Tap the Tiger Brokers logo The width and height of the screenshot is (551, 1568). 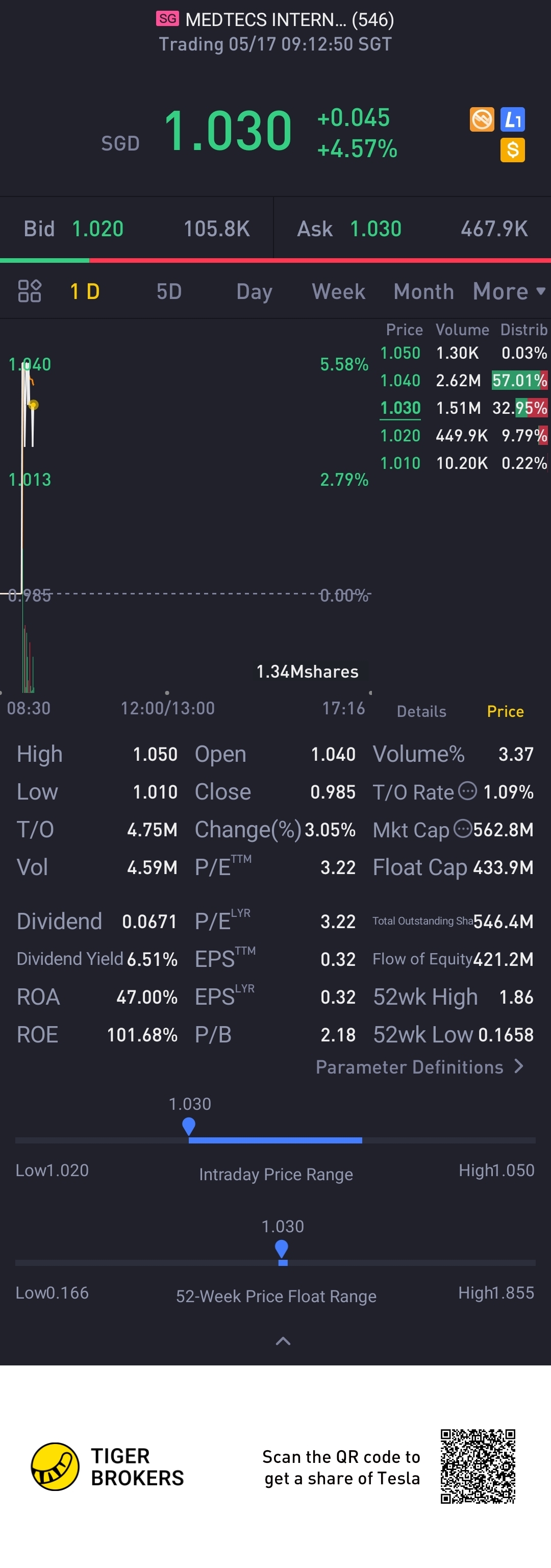55,1466
